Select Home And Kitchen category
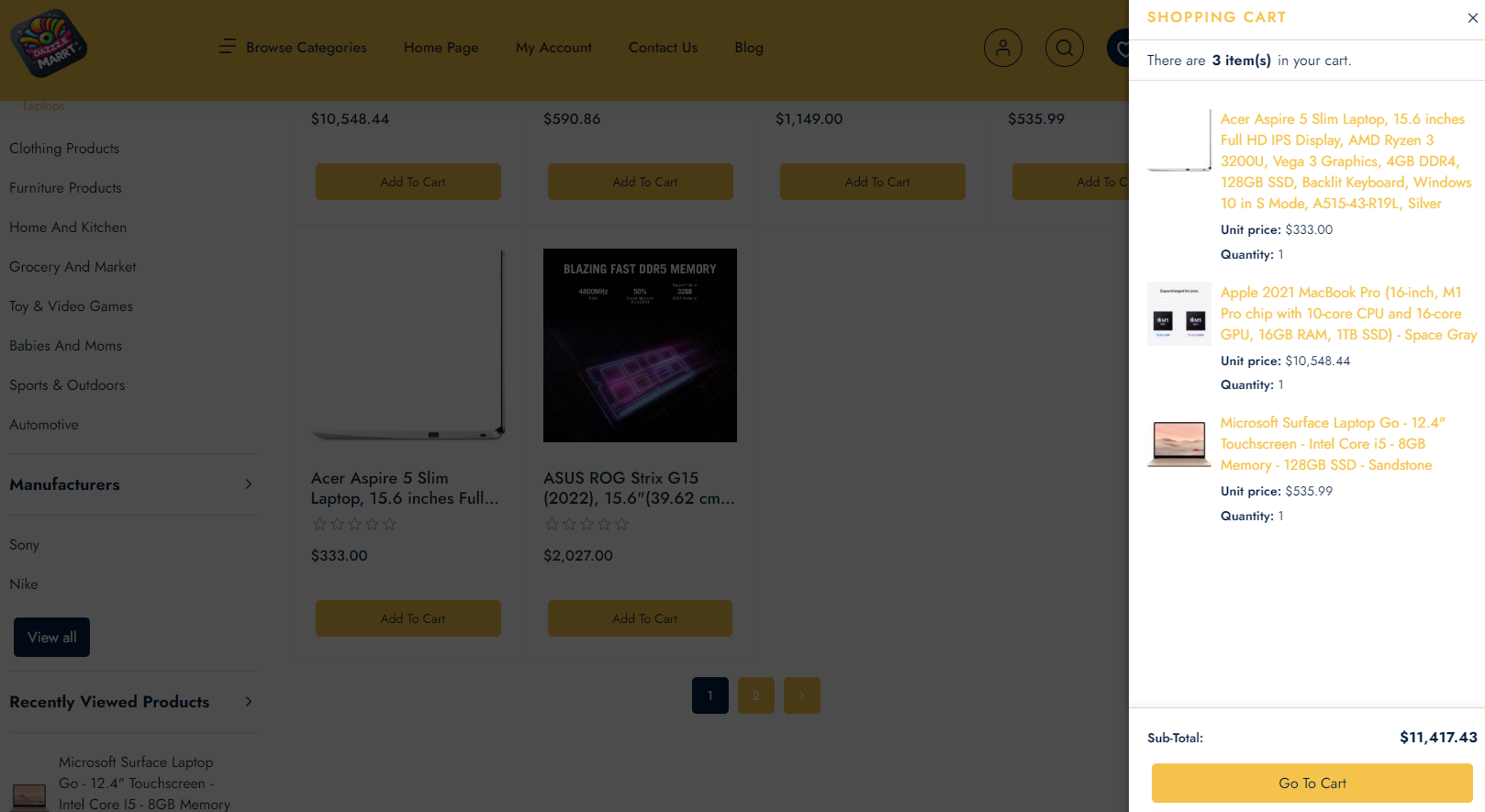The height and width of the screenshot is (812, 1485). point(68,228)
